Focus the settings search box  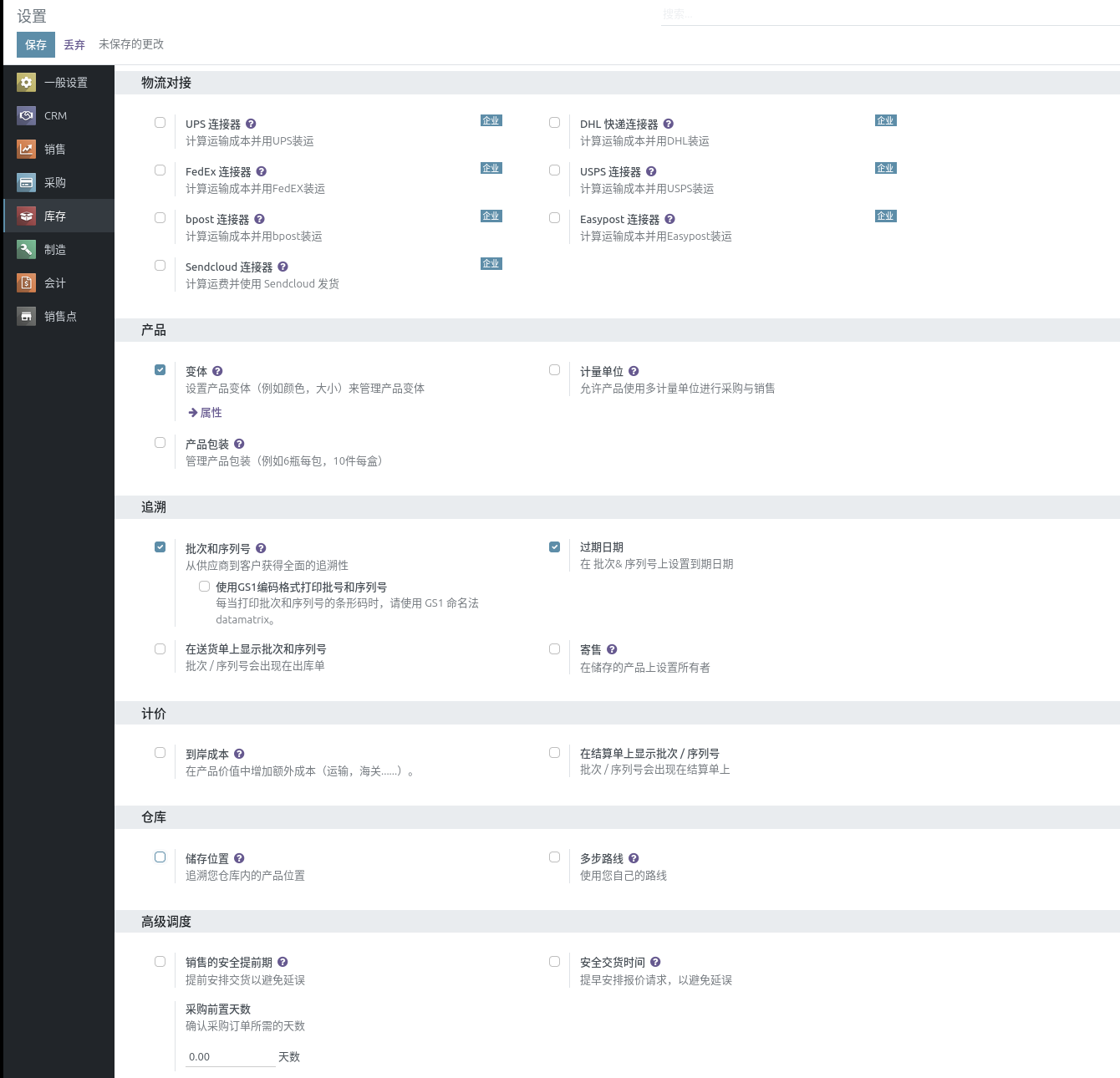[x=890, y=14]
